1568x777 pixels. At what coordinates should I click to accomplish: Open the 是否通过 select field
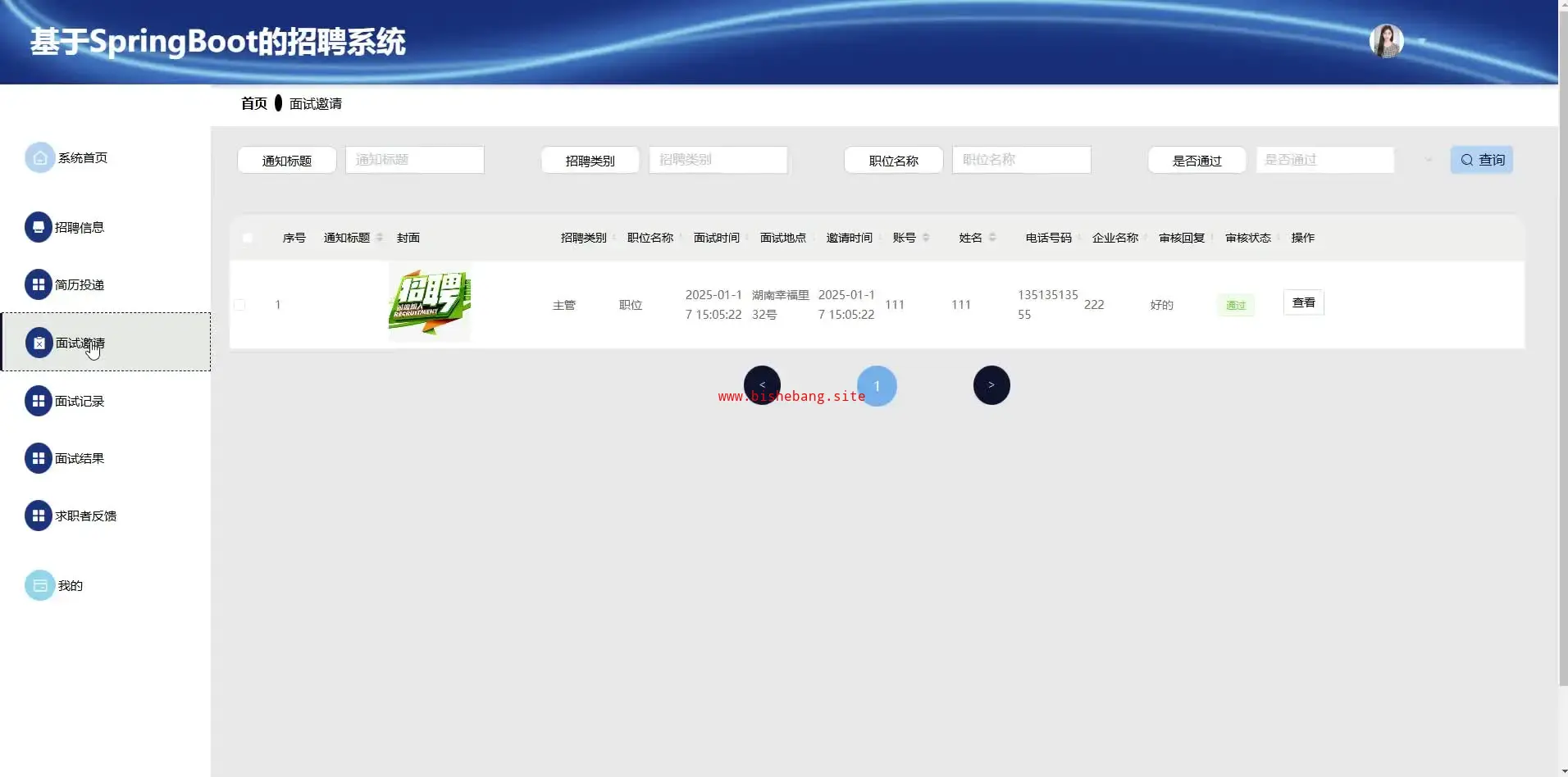(x=1324, y=160)
